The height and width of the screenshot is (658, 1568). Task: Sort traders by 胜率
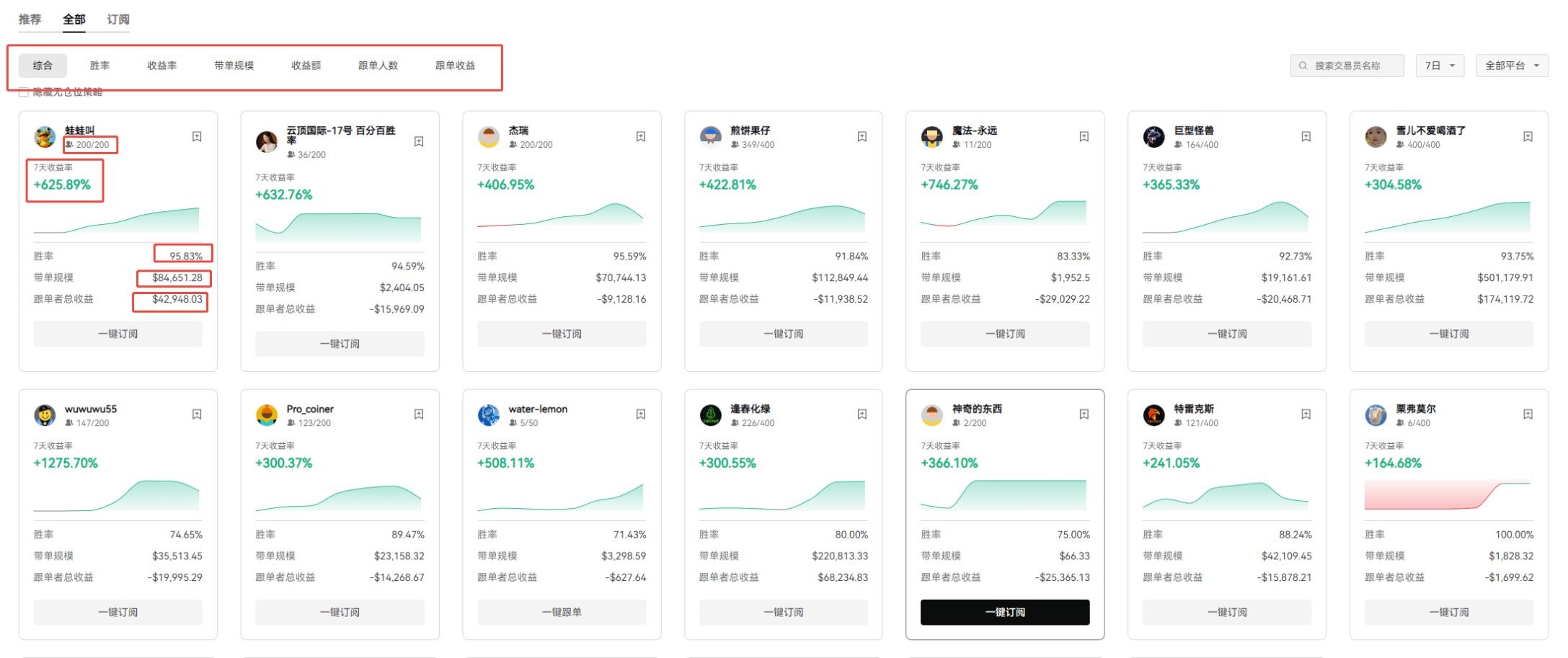(x=99, y=65)
